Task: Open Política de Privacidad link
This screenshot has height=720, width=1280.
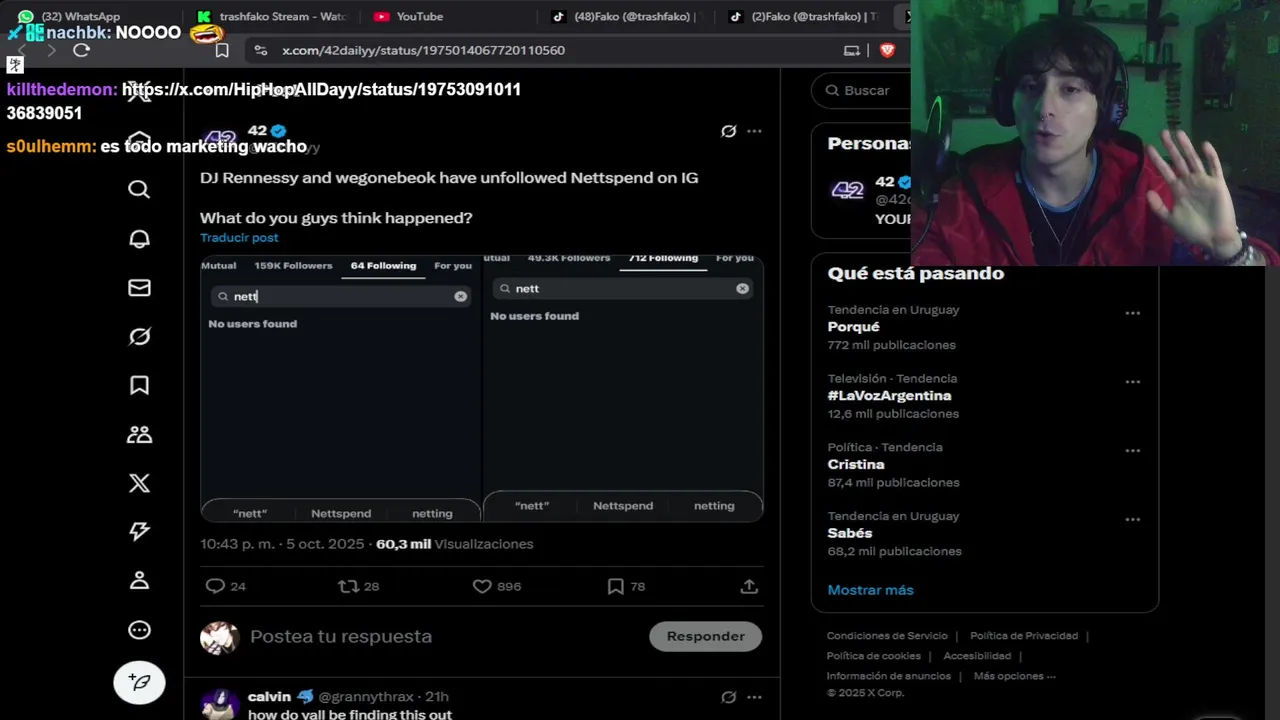Action: (x=1024, y=636)
